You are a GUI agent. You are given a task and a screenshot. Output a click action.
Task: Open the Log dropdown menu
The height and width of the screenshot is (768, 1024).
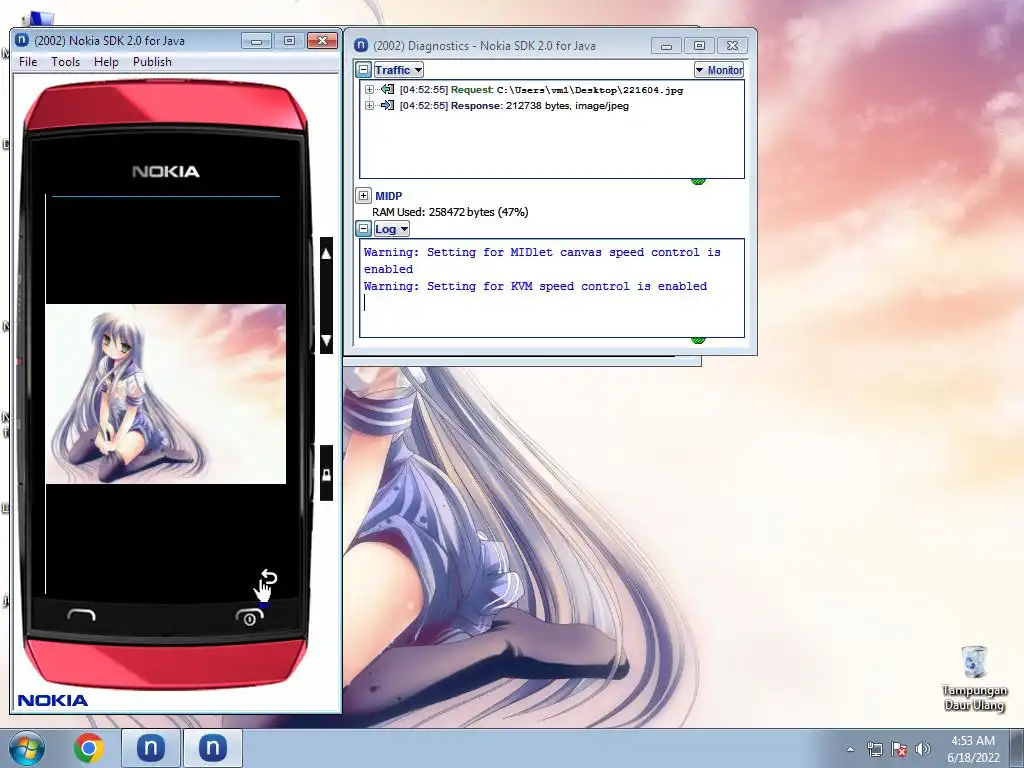(x=391, y=229)
